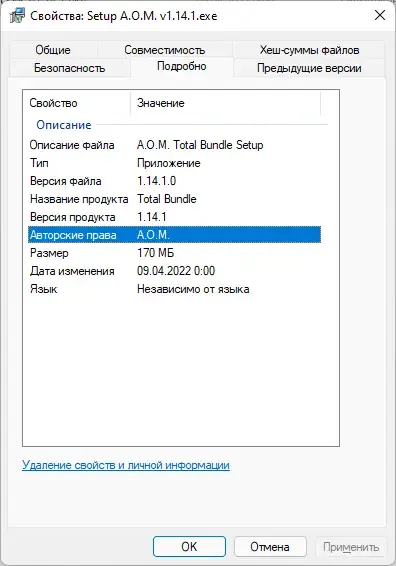The width and height of the screenshot is (396, 566).
Task: Click the value Независимо от языка
Action: pos(193,289)
